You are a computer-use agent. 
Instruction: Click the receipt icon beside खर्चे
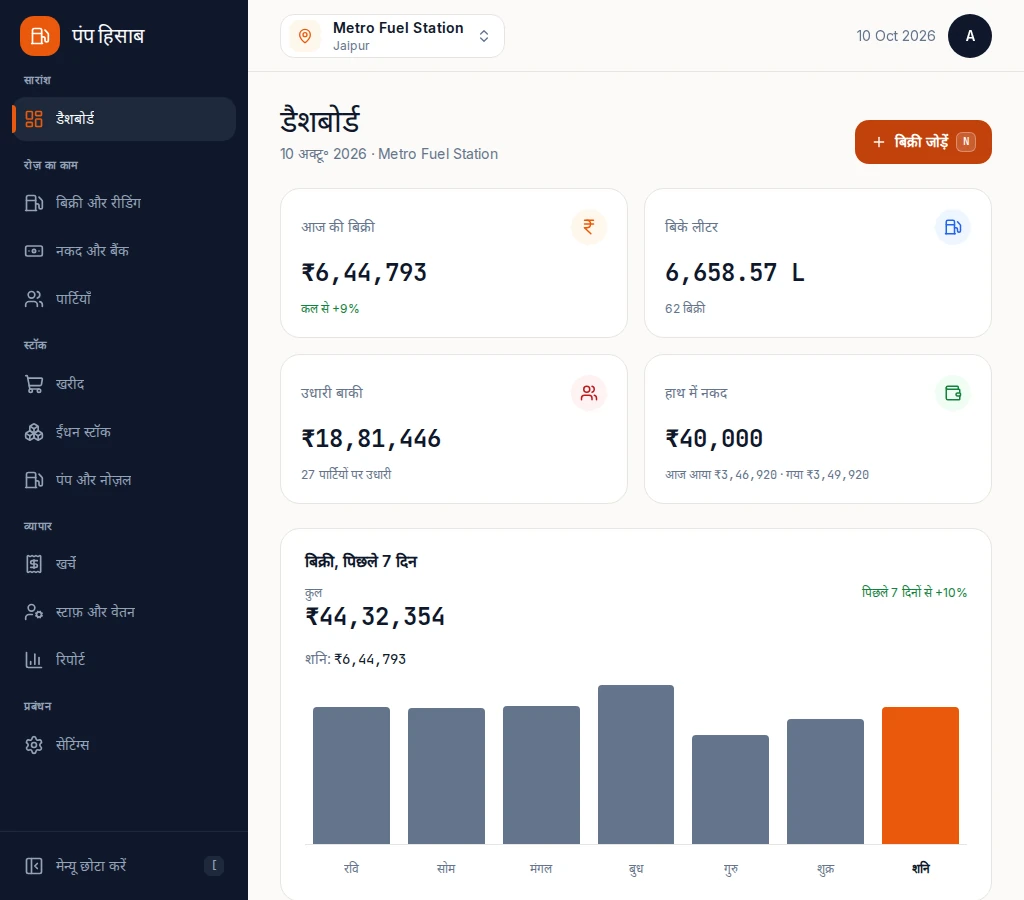(34, 564)
